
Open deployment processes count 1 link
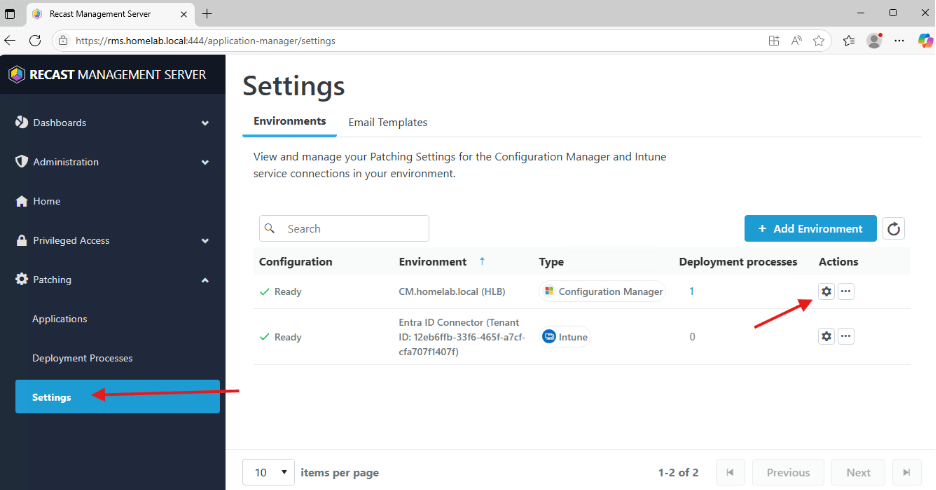tap(692, 291)
